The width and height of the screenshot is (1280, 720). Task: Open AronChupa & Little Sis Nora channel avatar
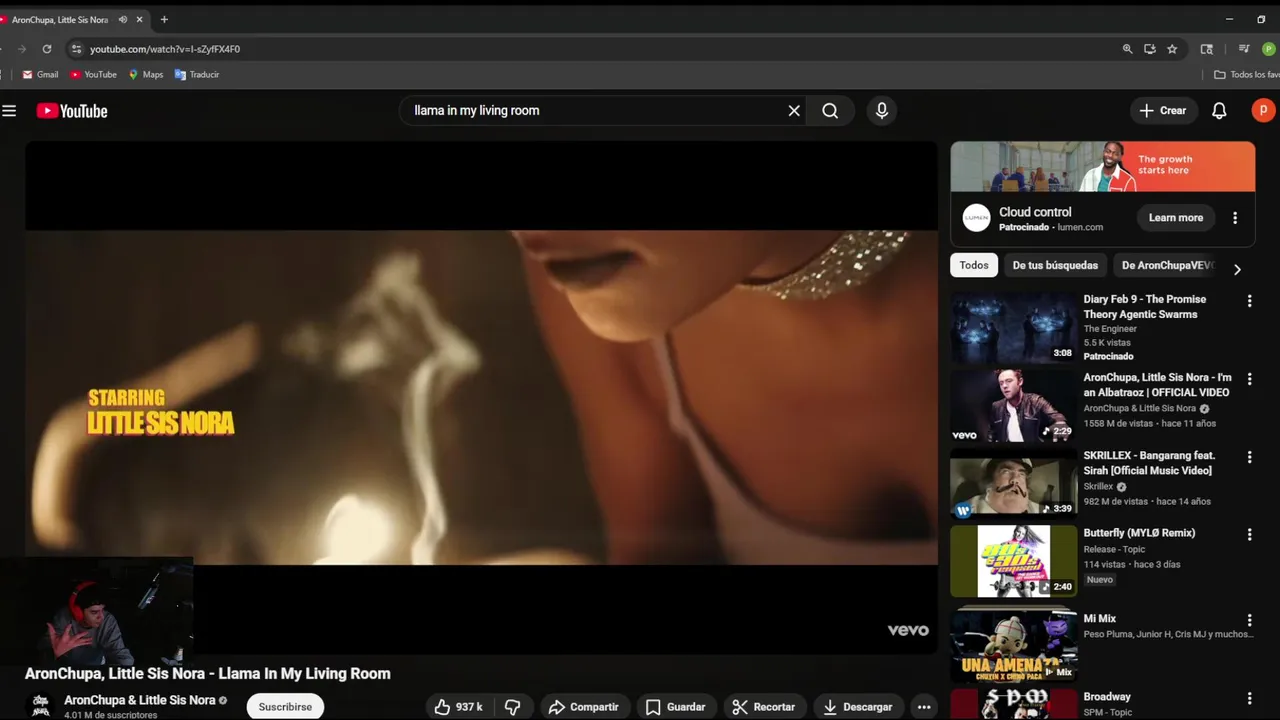[40, 706]
